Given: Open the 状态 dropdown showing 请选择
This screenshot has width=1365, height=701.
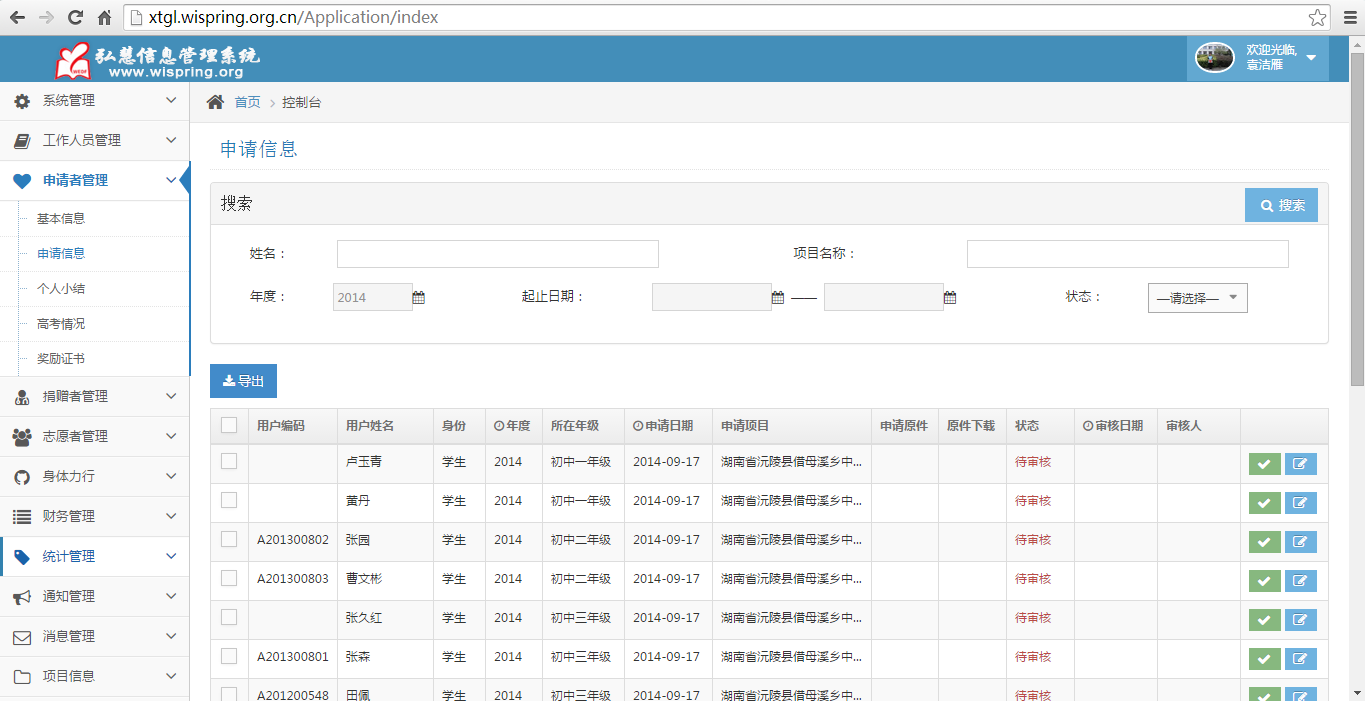Looking at the screenshot, I should [1197, 298].
